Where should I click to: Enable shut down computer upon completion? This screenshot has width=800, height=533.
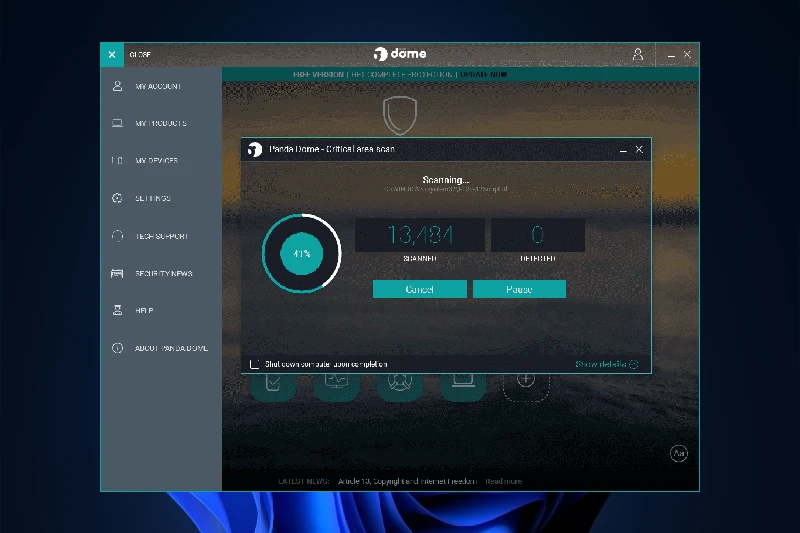coord(255,364)
